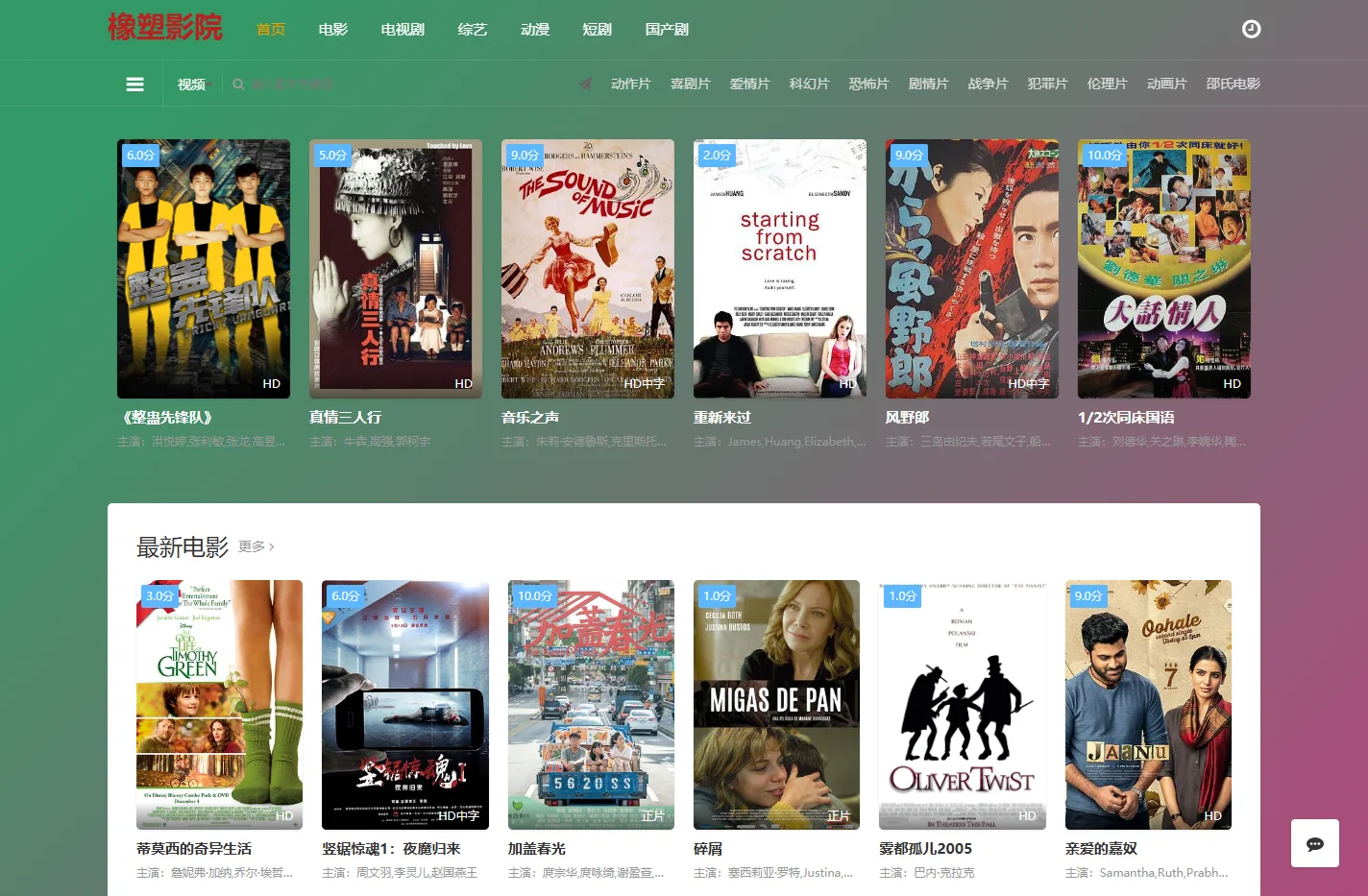Image resolution: width=1368 pixels, height=896 pixels.
Task: Click cast text starting 刘德华,关之琳
Action: click(x=1161, y=442)
